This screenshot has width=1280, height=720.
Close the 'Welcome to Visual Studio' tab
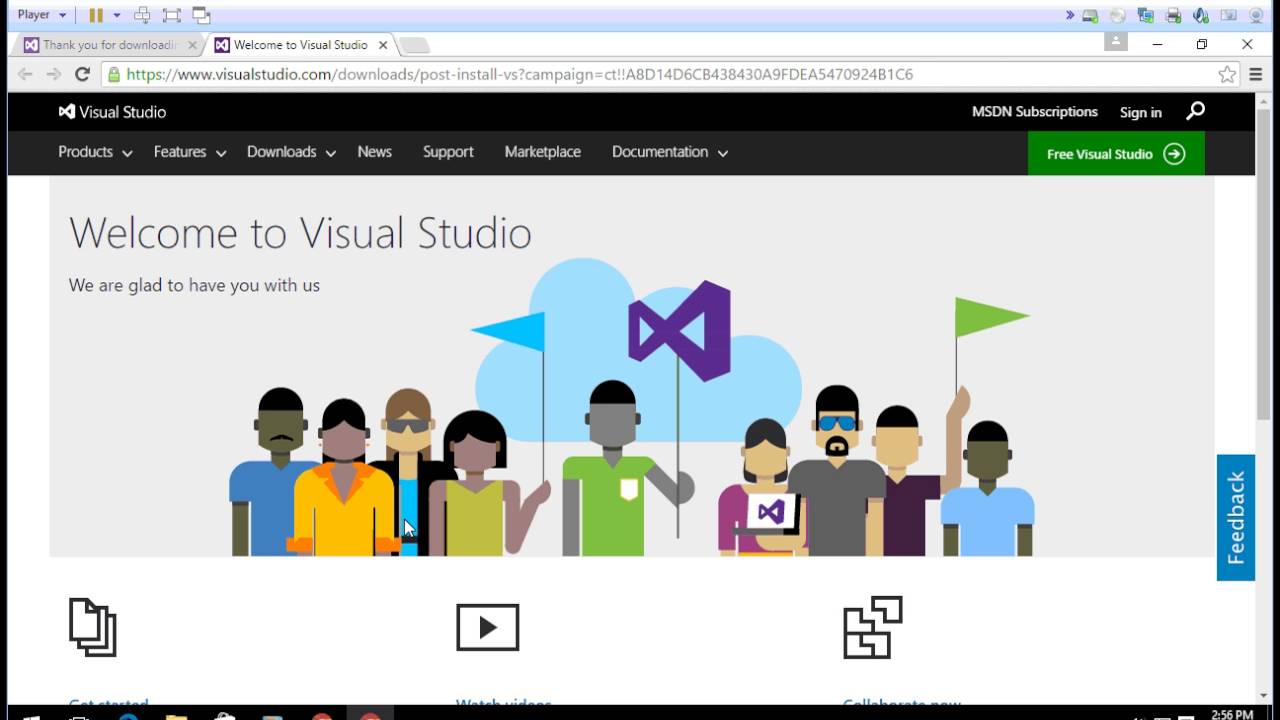coord(383,45)
